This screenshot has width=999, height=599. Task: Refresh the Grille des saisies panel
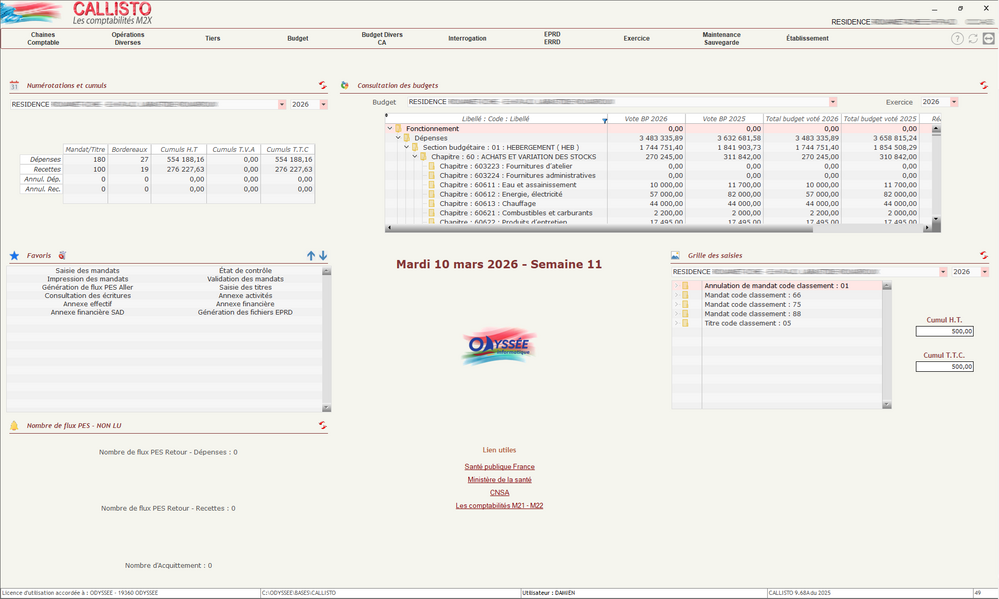(984, 255)
